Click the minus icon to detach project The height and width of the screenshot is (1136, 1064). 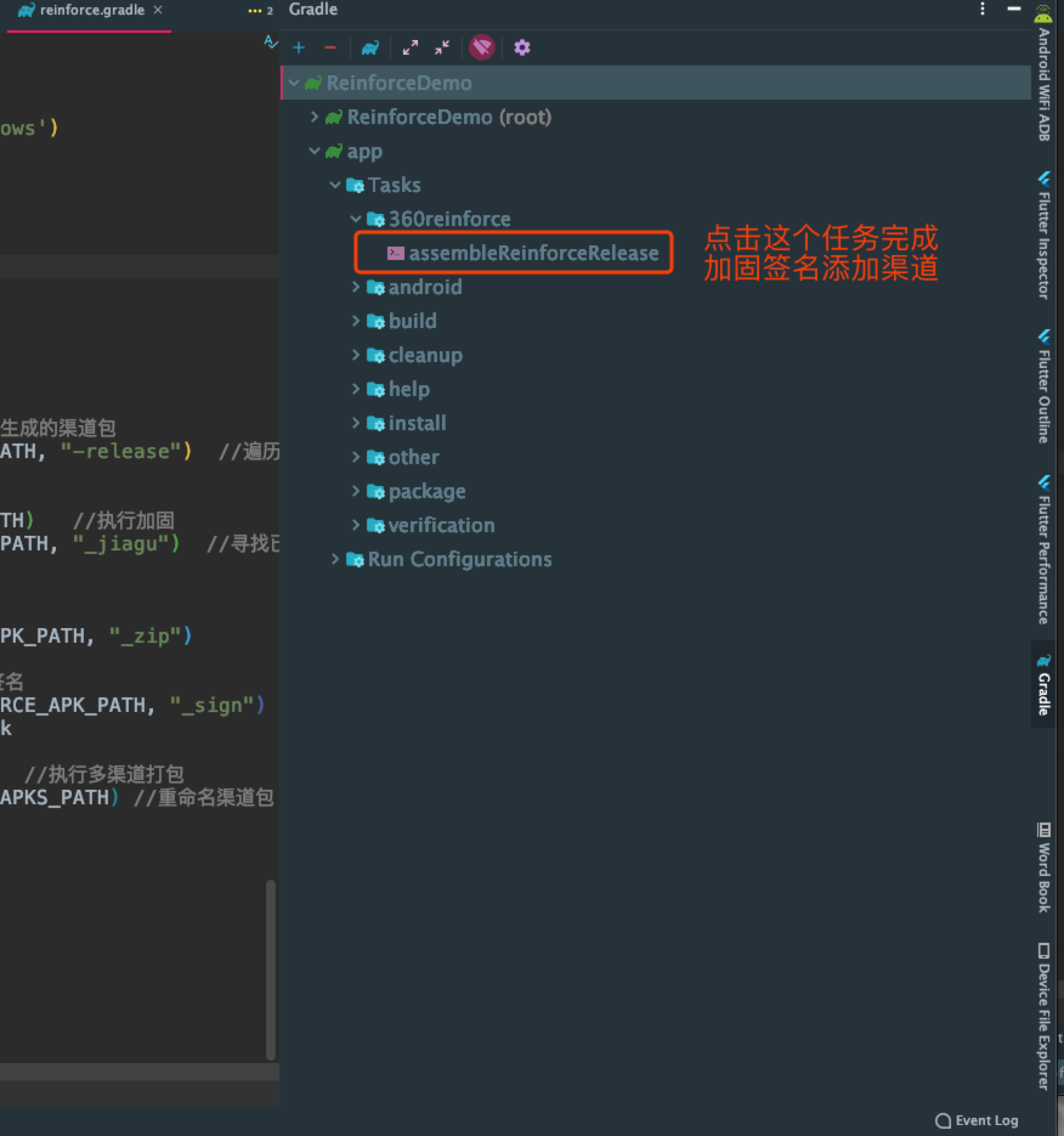[x=330, y=48]
